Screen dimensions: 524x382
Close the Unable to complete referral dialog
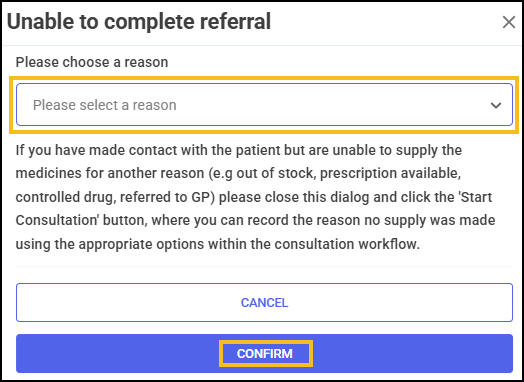(x=509, y=22)
